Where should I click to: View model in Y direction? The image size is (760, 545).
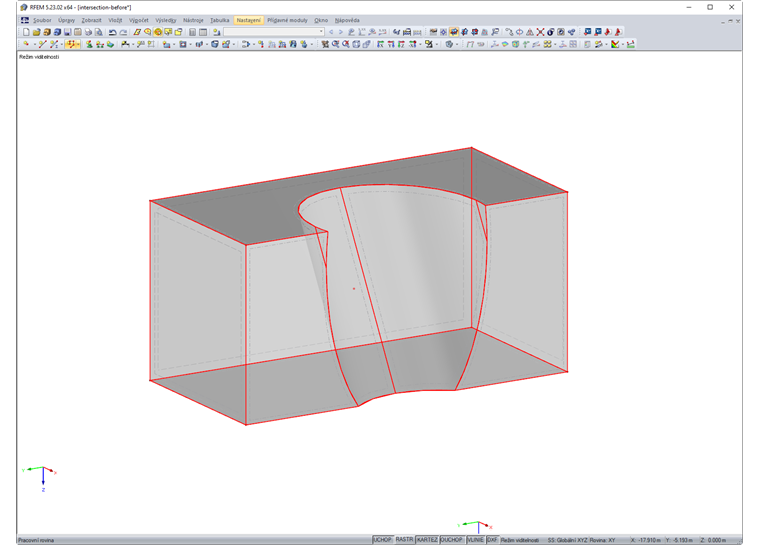point(391,44)
